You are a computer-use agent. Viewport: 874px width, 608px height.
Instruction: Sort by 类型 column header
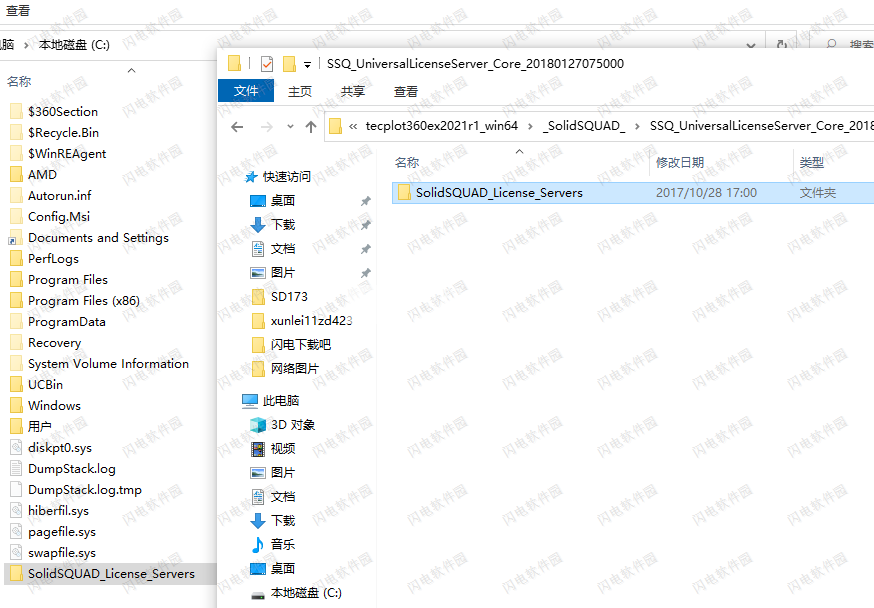pos(812,163)
